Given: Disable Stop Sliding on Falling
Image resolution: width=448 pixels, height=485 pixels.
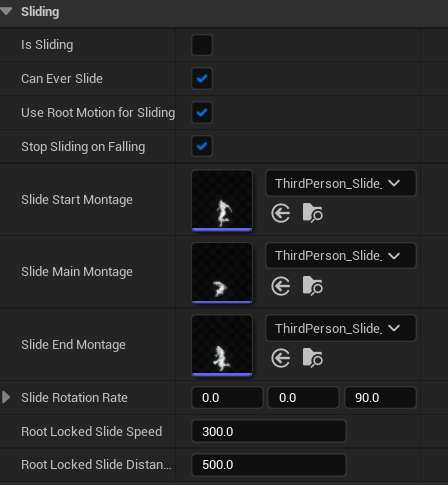Looking at the screenshot, I should 202,146.
